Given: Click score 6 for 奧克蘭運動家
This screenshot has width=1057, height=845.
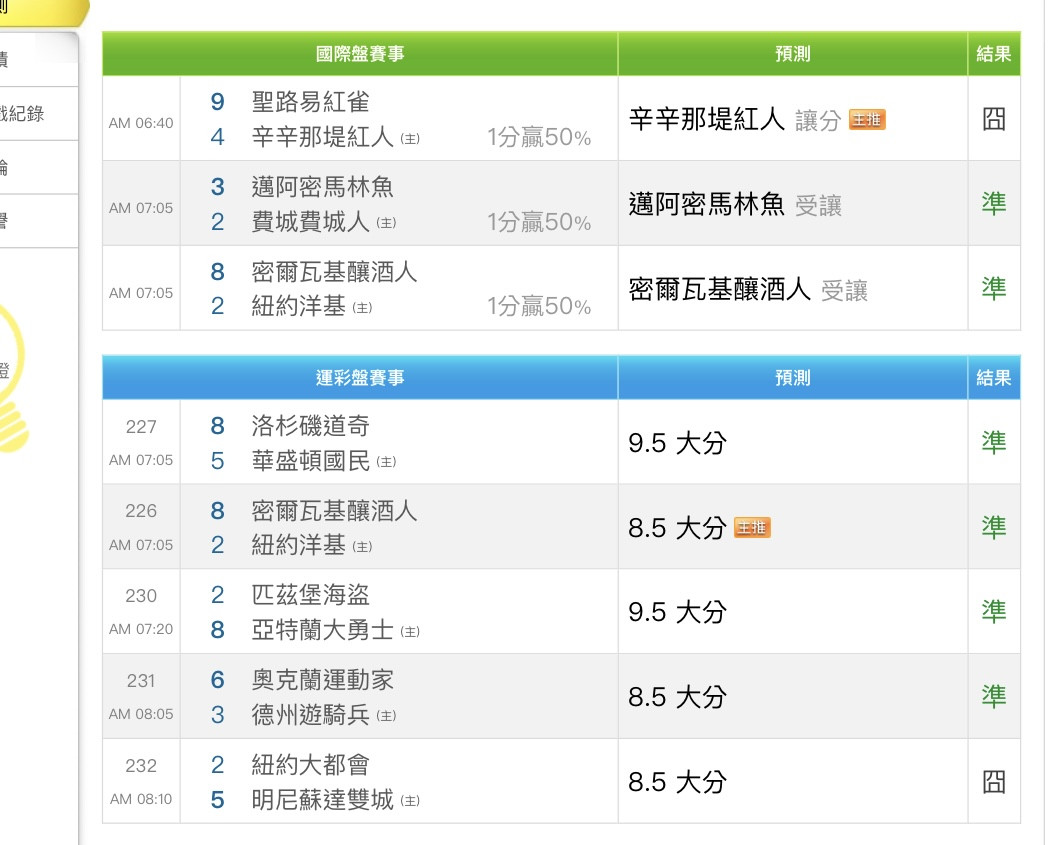Looking at the screenshot, I should click(x=217, y=680).
